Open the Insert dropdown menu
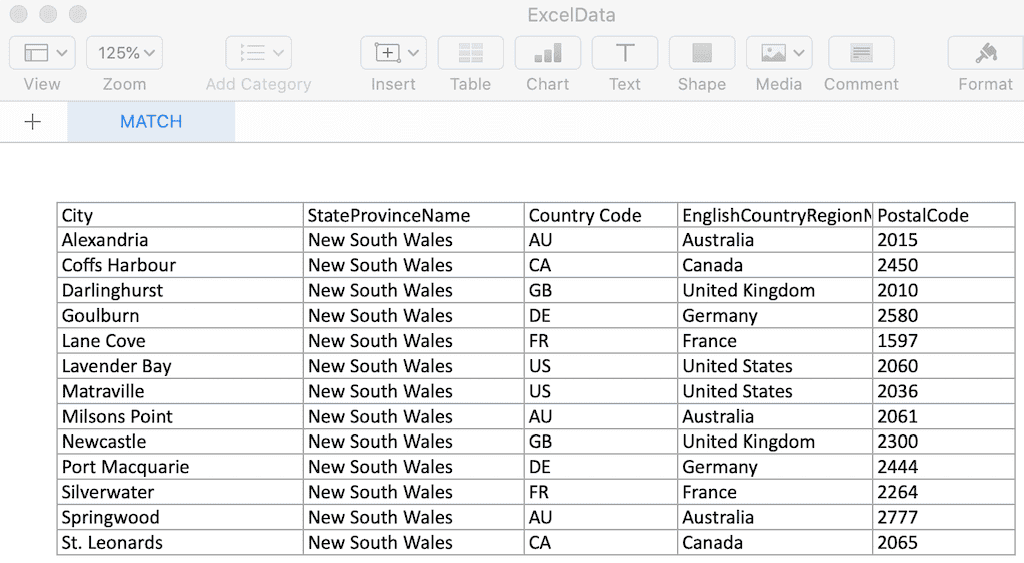Image resolution: width=1024 pixels, height=563 pixels. click(393, 53)
